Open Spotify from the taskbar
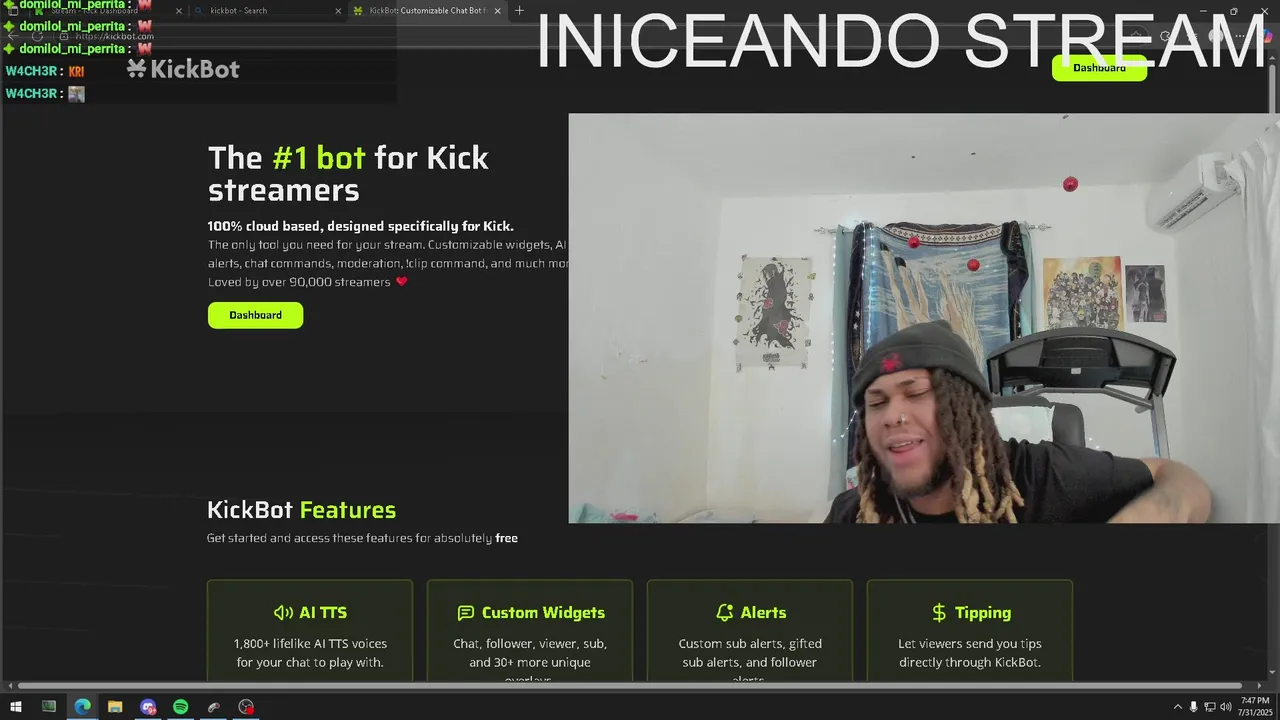 click(180, 707)
